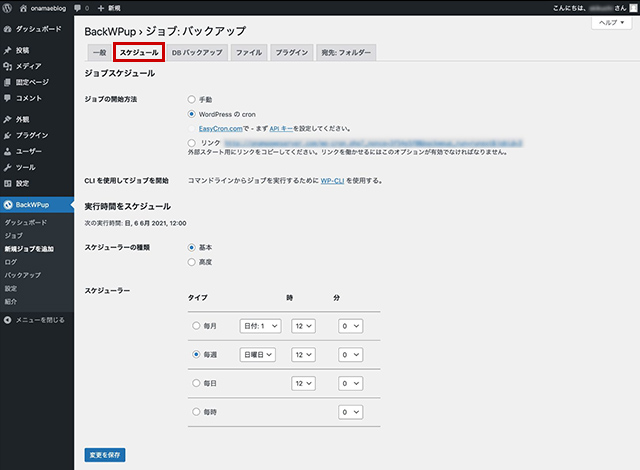
Task: Select 毎時 schedule radio button
Action: tap(196, 412)
